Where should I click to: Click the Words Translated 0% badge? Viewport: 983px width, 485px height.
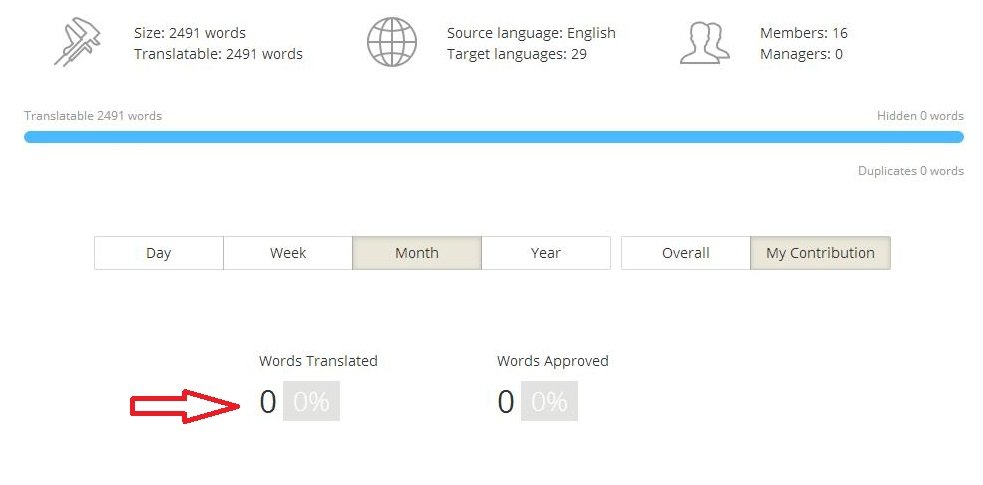tap(311, 401)
